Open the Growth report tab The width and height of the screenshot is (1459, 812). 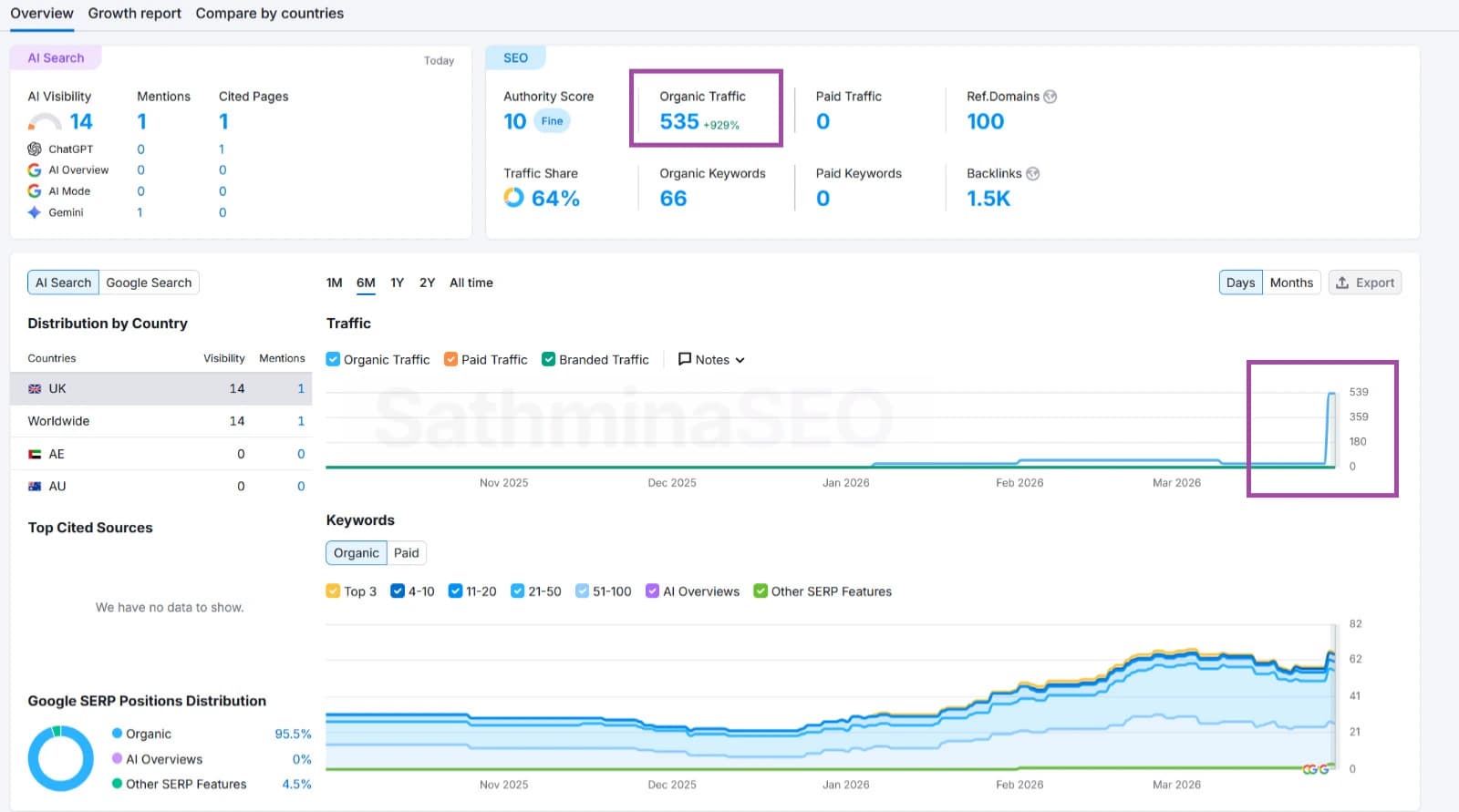tap(134, 14)
